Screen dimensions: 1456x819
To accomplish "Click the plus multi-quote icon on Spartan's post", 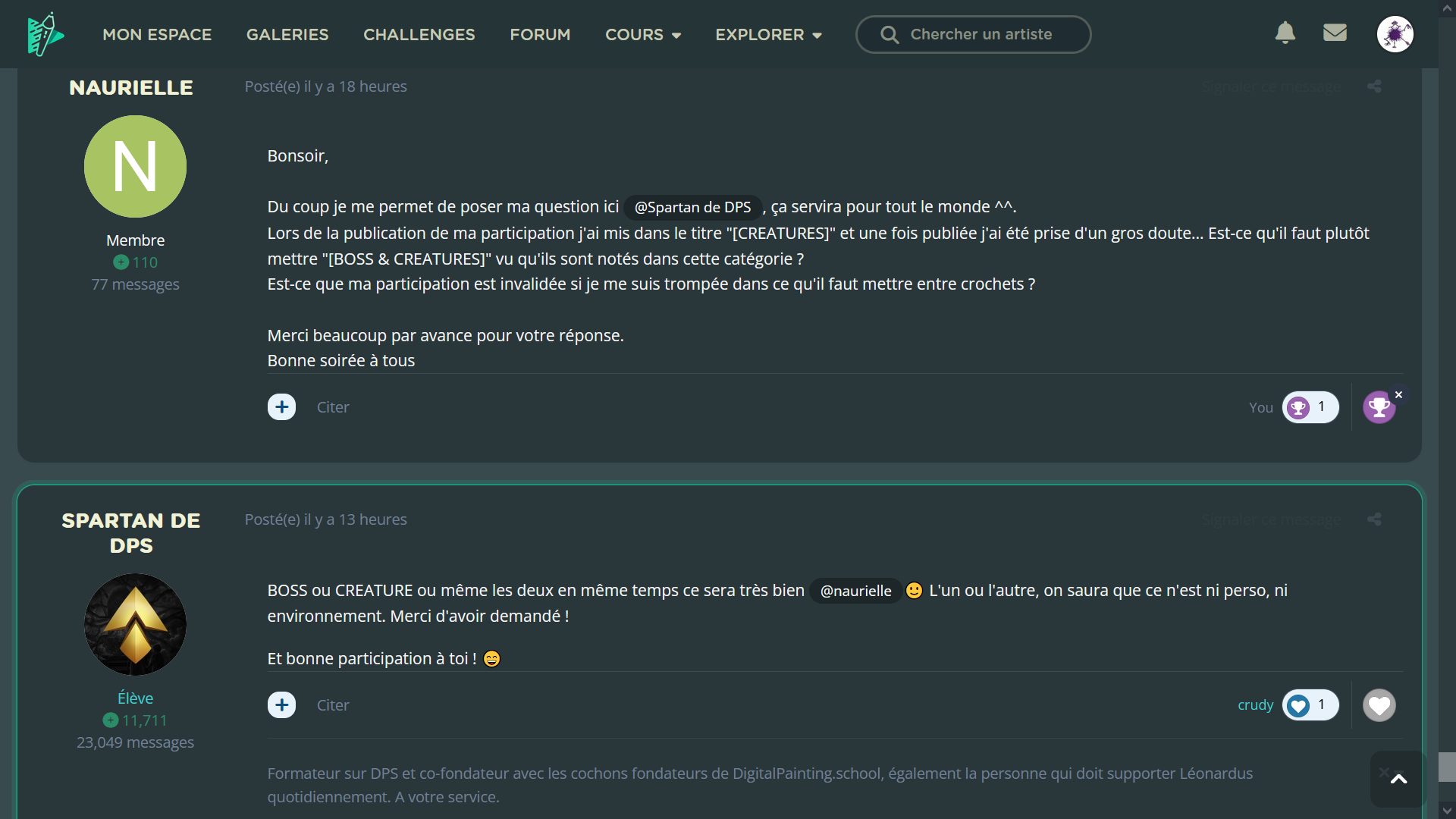I will pyautogui.click(x=281, y=705).
